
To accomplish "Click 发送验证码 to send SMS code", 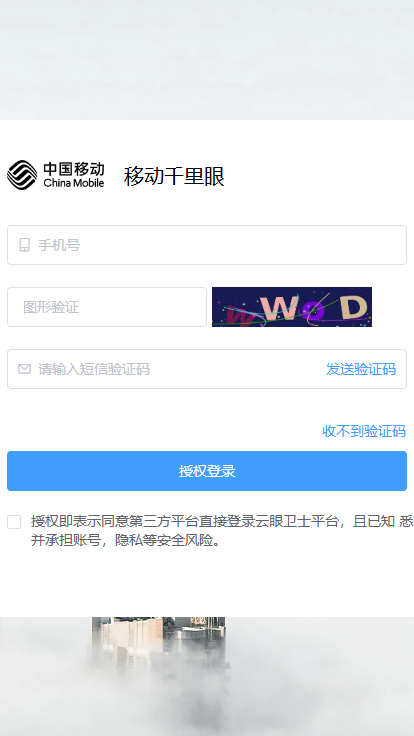I will pos(361,369).
